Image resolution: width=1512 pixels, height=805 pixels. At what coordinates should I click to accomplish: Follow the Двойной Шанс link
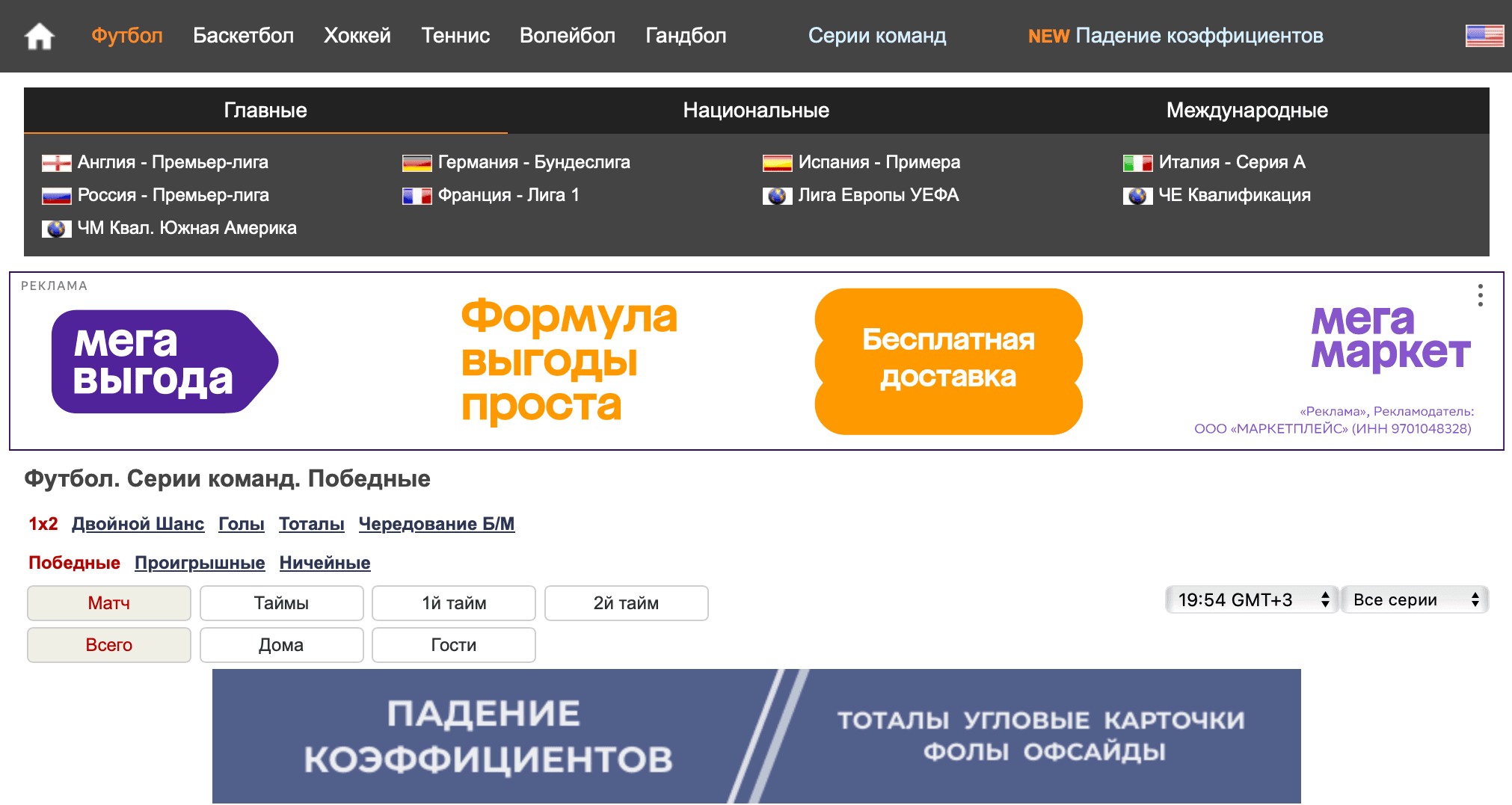coord(138,524)
